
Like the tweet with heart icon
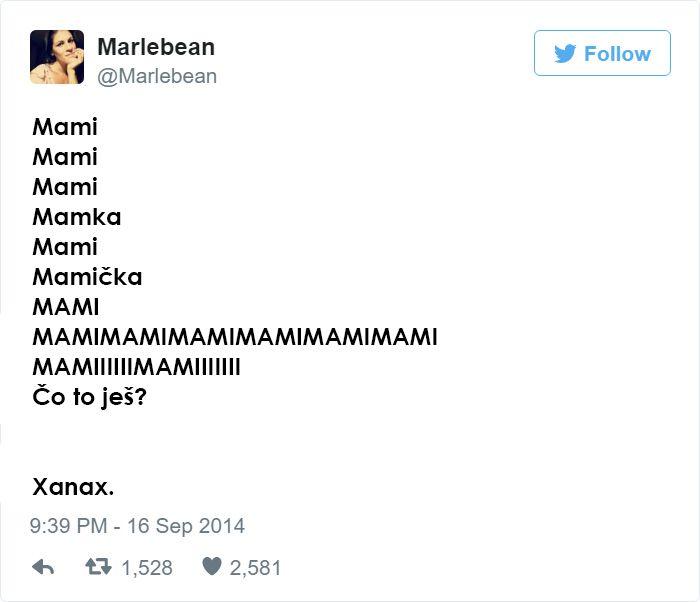coord(211,567)
